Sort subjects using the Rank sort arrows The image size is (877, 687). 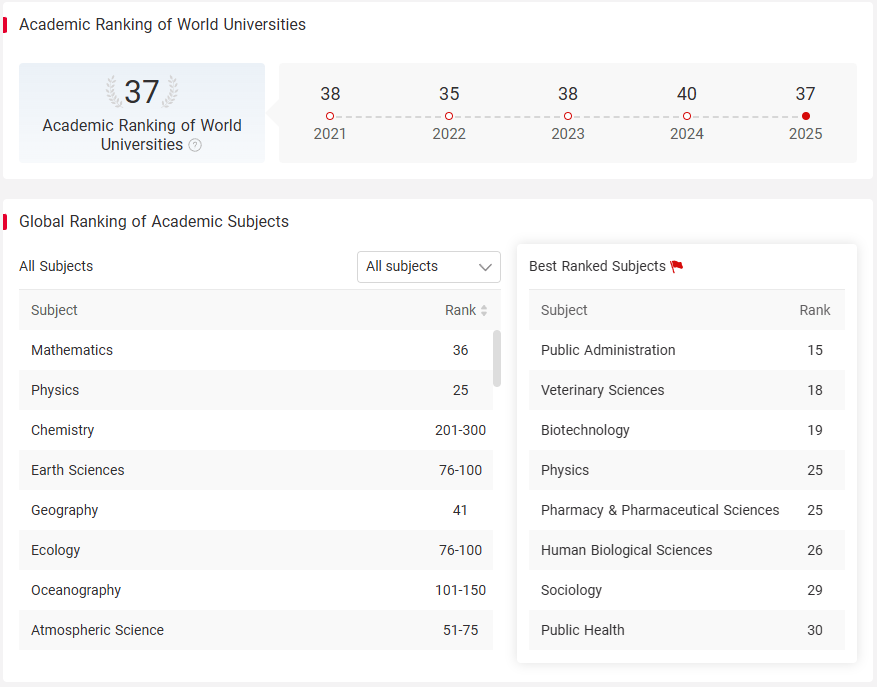(x=484, y=310)
